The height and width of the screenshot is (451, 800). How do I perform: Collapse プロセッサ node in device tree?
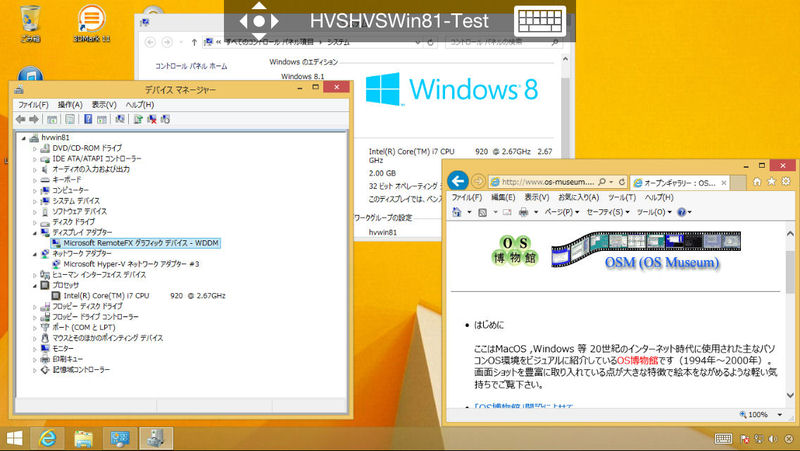coord(35,286)
